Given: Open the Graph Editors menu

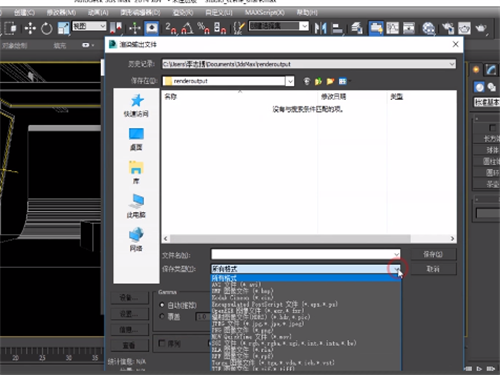Looking at the screenshot, I should 140,13.
